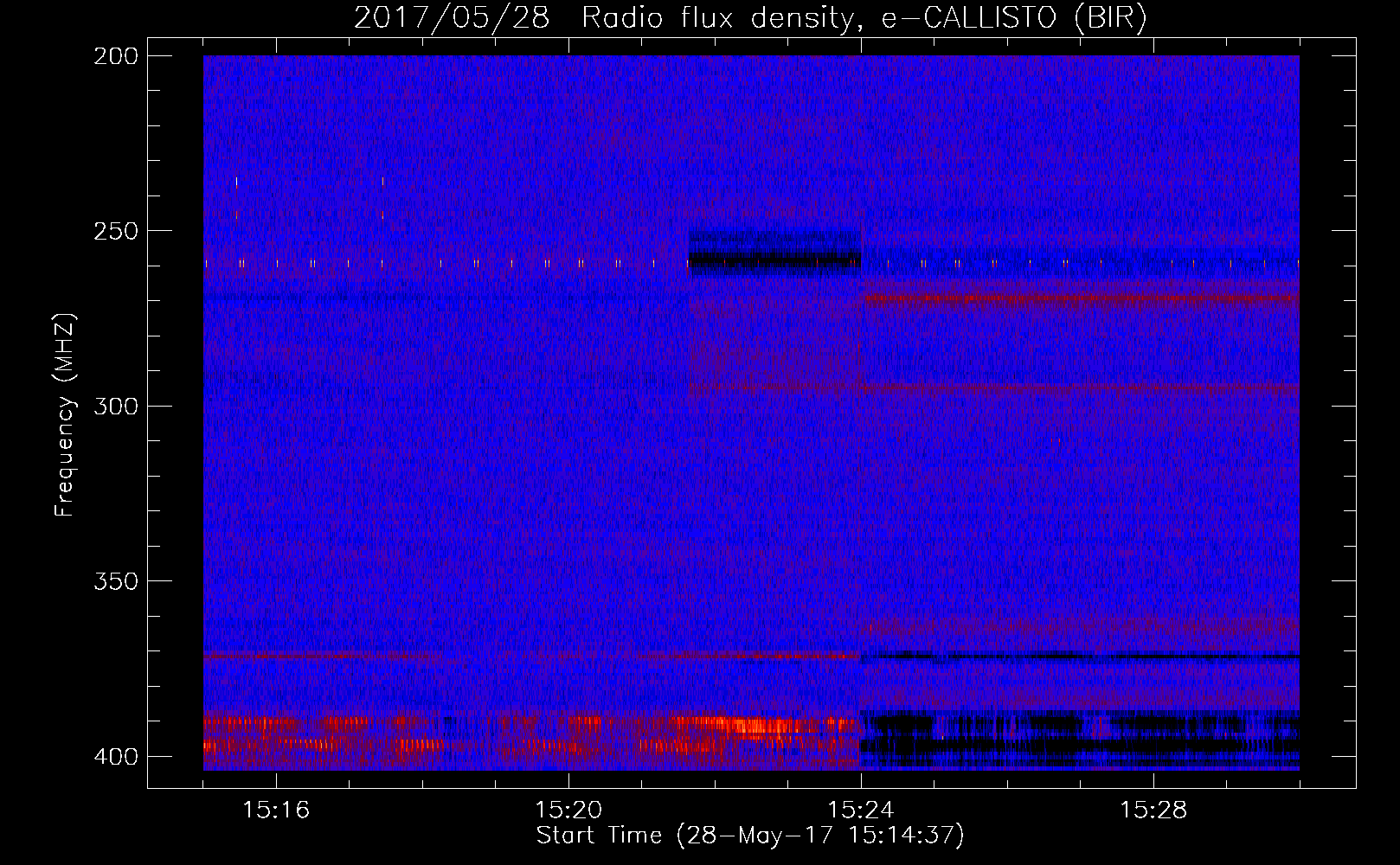Click the '15:28' time tick label
Screen dimensions: 1400x865
[1153, 811]
